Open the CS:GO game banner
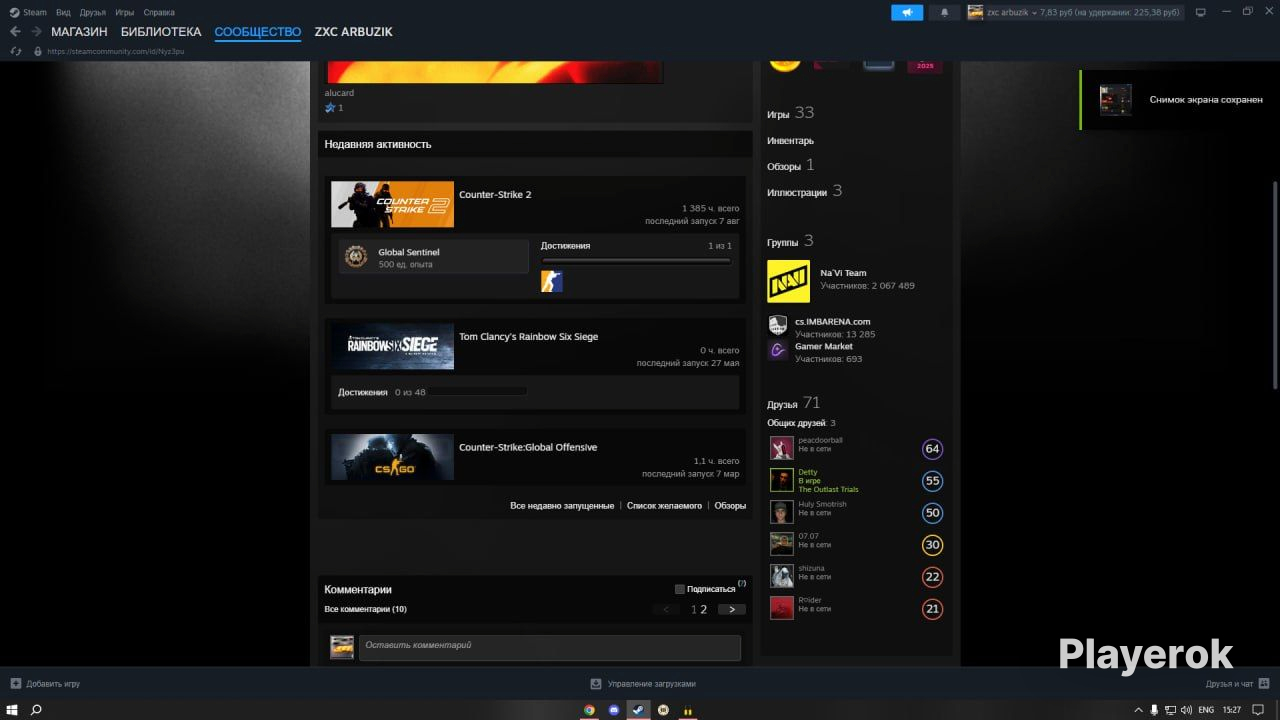The width and height of the screenshot is (1280, 720). (x=392, y=457)
